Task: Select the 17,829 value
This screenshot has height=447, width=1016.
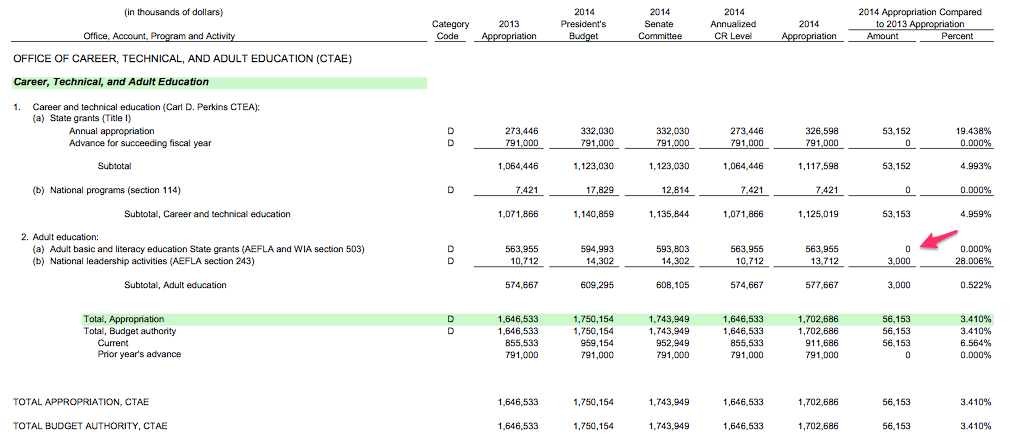Action: tap(599, 190)
